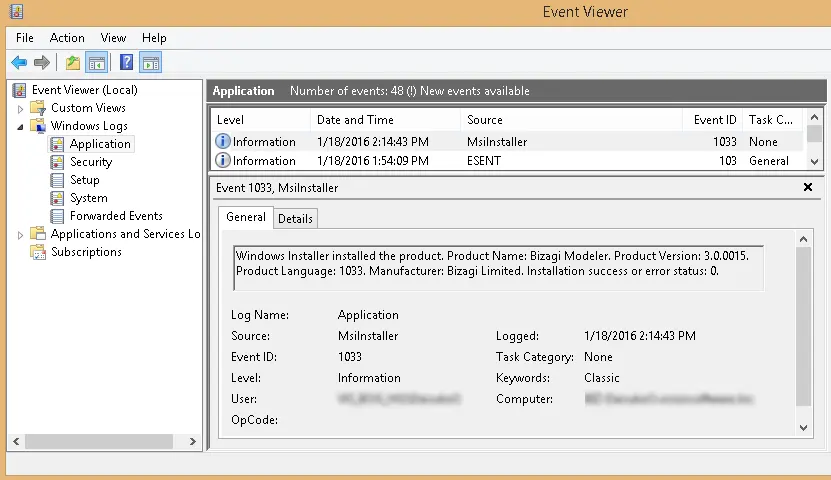The height and width of the screenshot is (480, 831).
Task: Click the Logged value 1/18/2016 2:14:43 PM
Action: (640, 336)
